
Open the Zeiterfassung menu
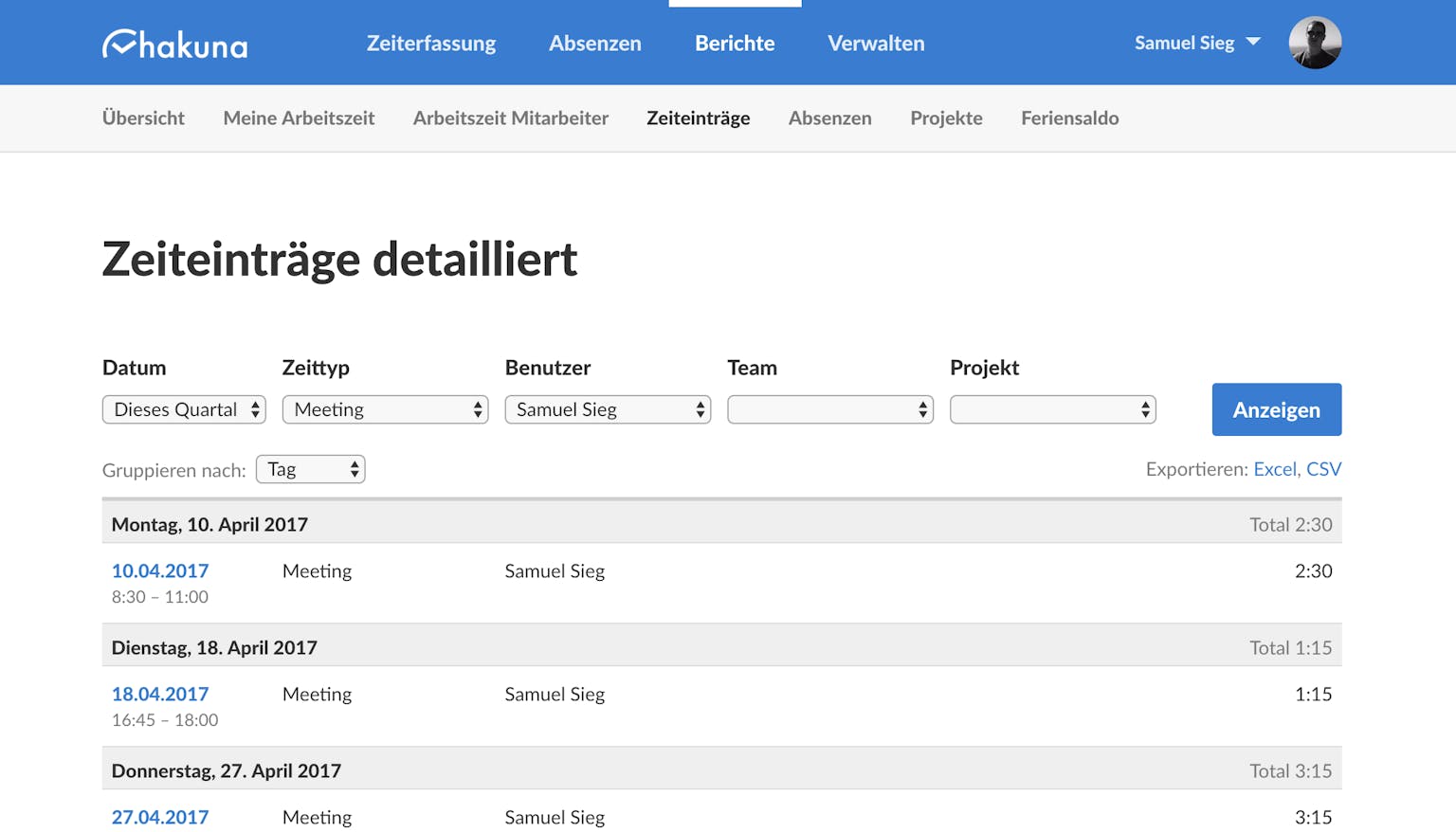click(431, 43)
